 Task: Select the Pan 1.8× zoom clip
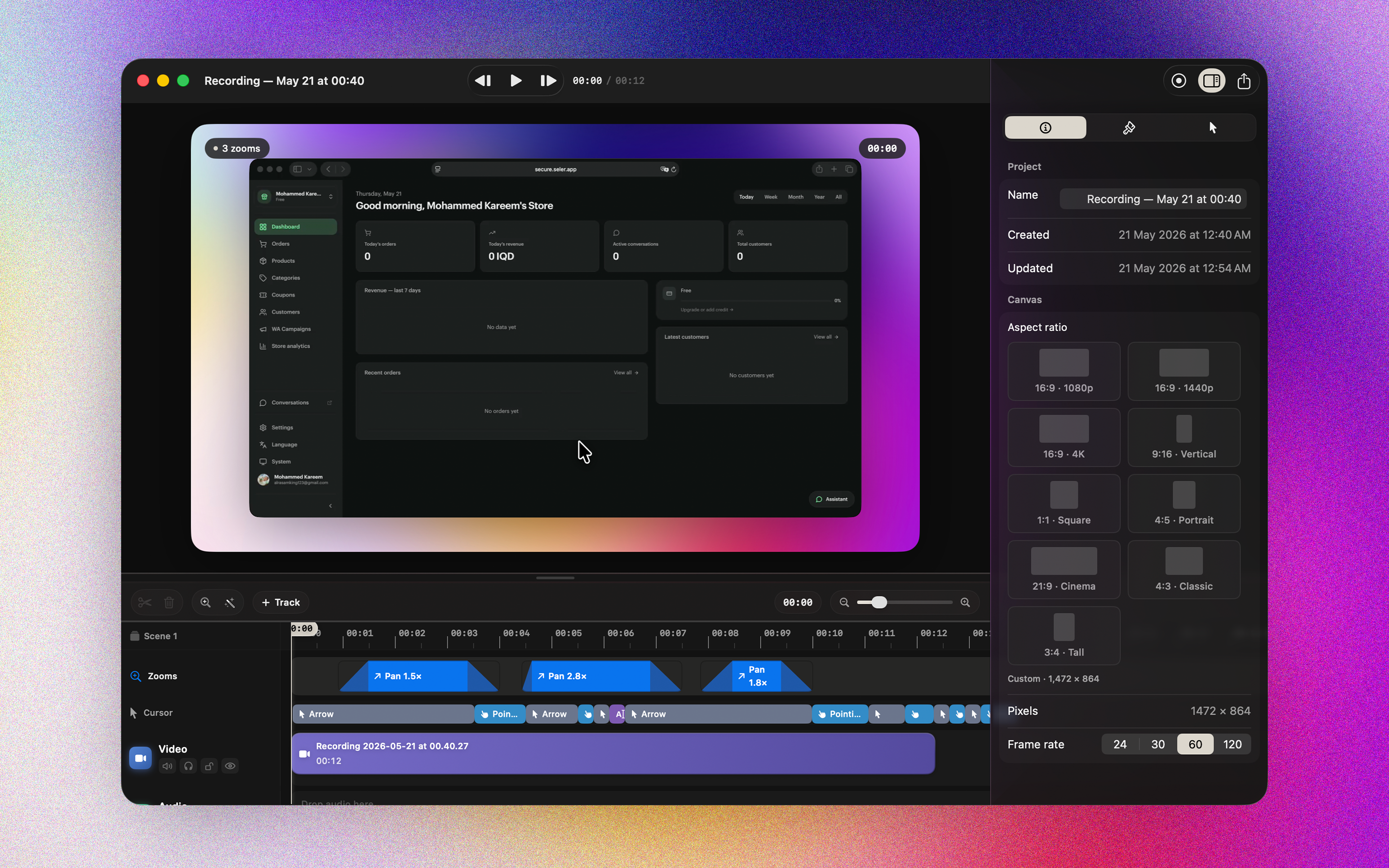tap(757, 676)
